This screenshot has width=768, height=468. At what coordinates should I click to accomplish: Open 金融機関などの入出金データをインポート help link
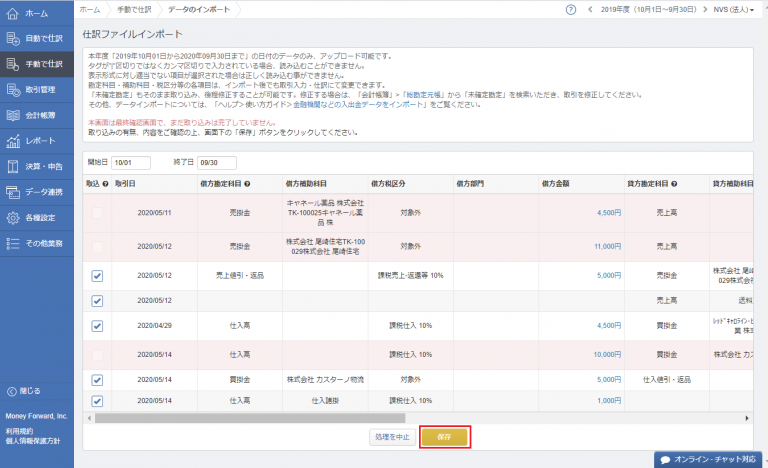point(358,104)
